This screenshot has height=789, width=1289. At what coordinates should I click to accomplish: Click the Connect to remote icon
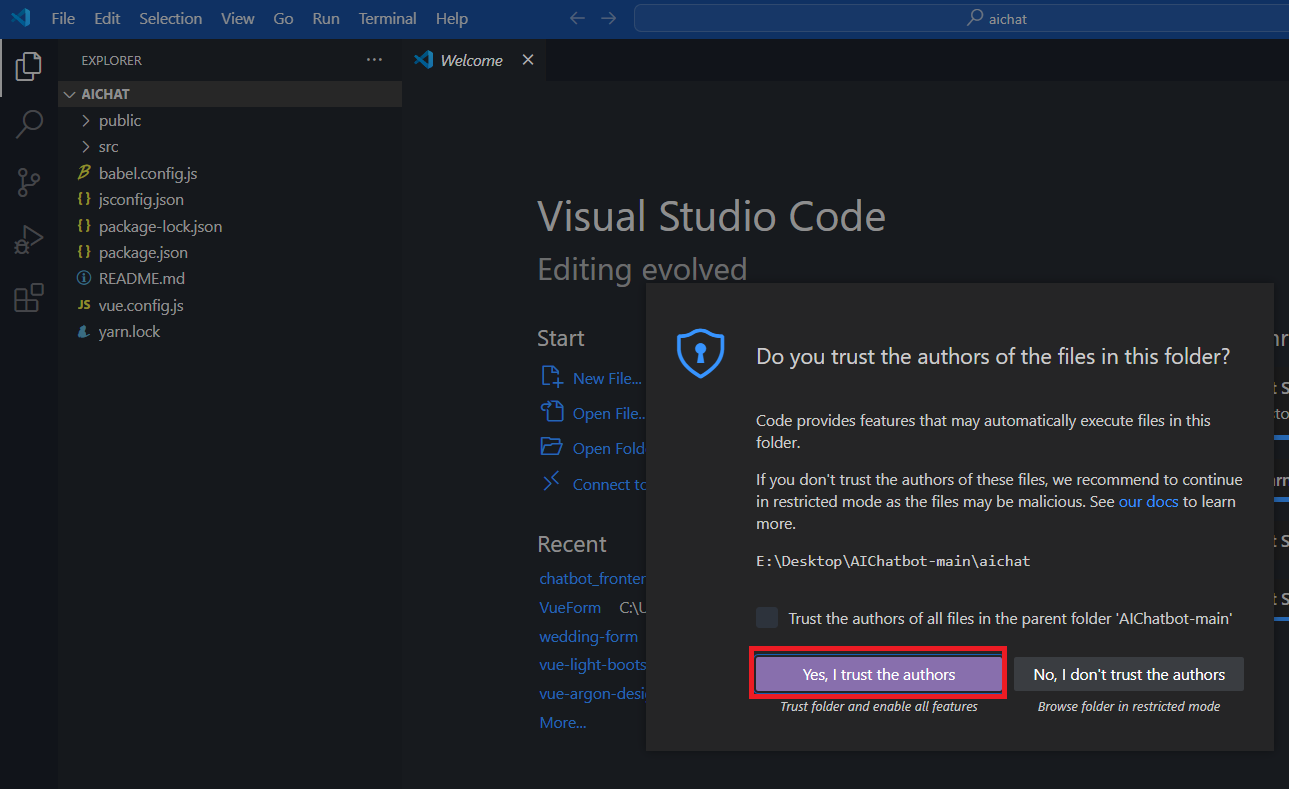[552, 483]
